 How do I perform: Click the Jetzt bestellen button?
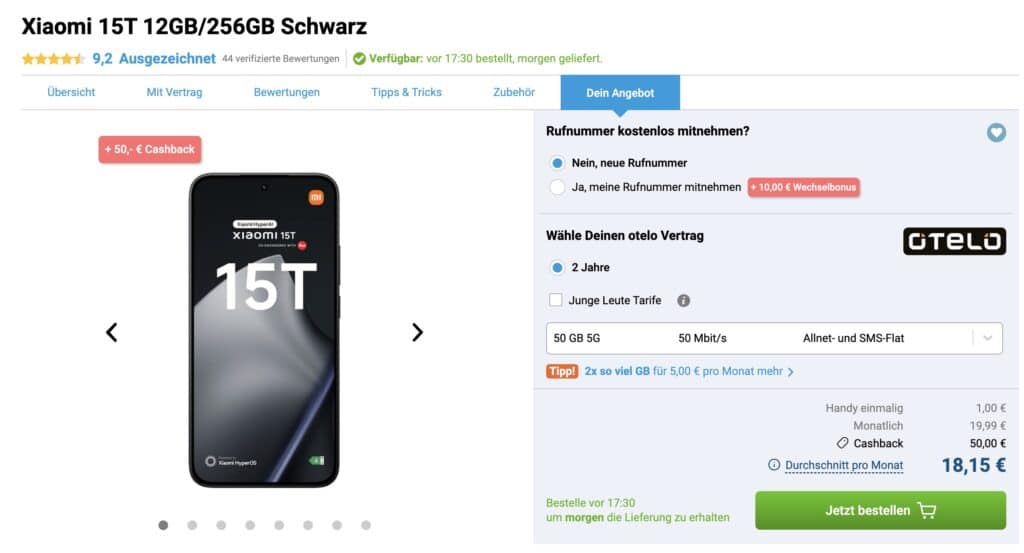[880, 511]
